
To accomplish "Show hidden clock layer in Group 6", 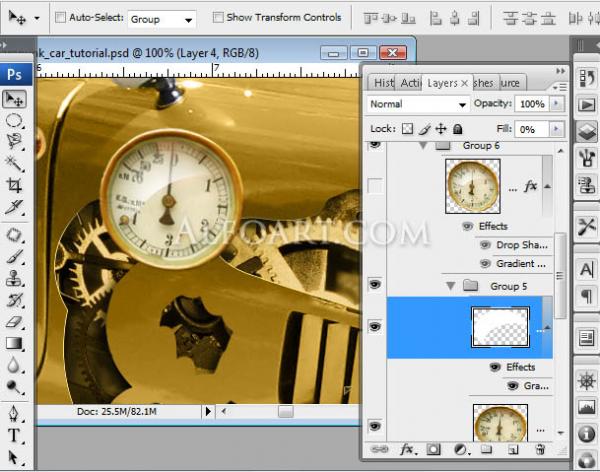I will point(375,186).
